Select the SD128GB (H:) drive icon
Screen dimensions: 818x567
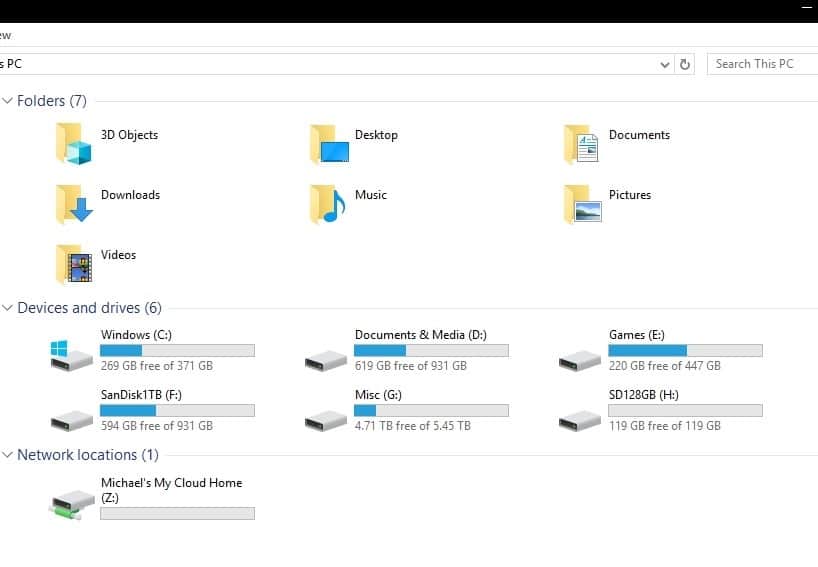point(580,420)
